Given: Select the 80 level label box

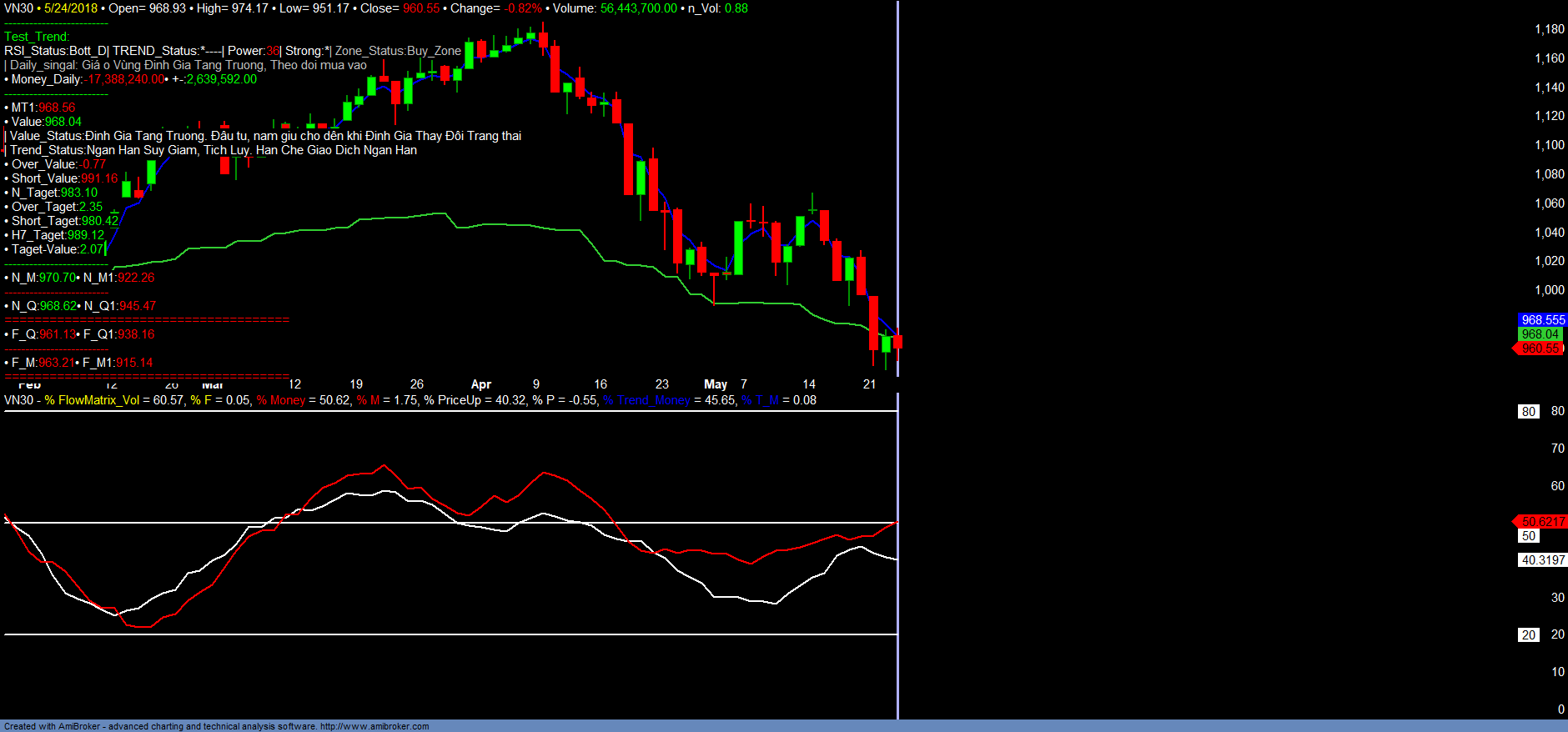Looking at the screenshot, I should (x=1528, y=412).
